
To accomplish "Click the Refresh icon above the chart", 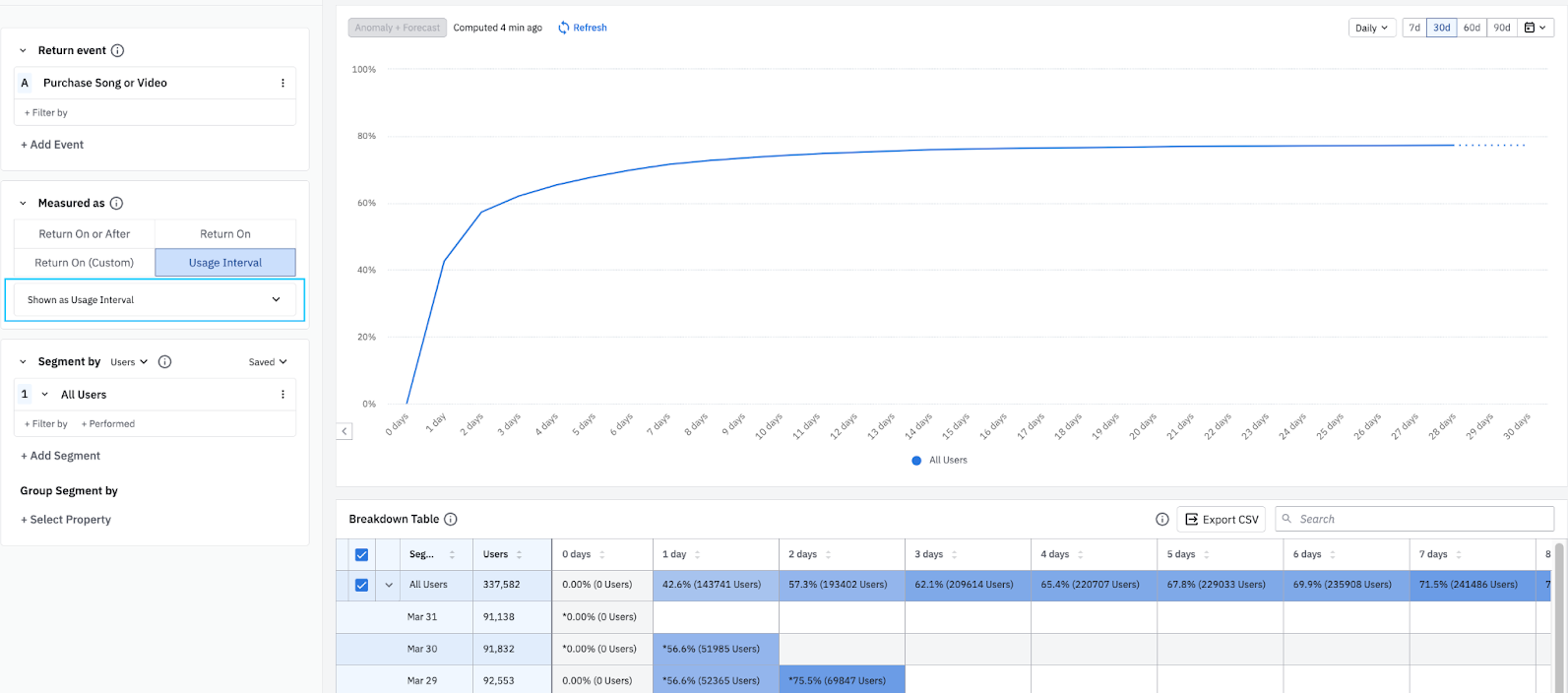I will 564,28.
